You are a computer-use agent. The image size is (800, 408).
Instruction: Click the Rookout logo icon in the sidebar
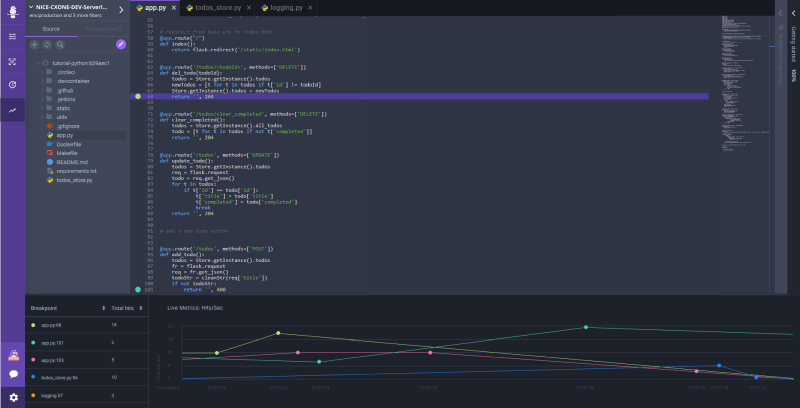[12, 12]
